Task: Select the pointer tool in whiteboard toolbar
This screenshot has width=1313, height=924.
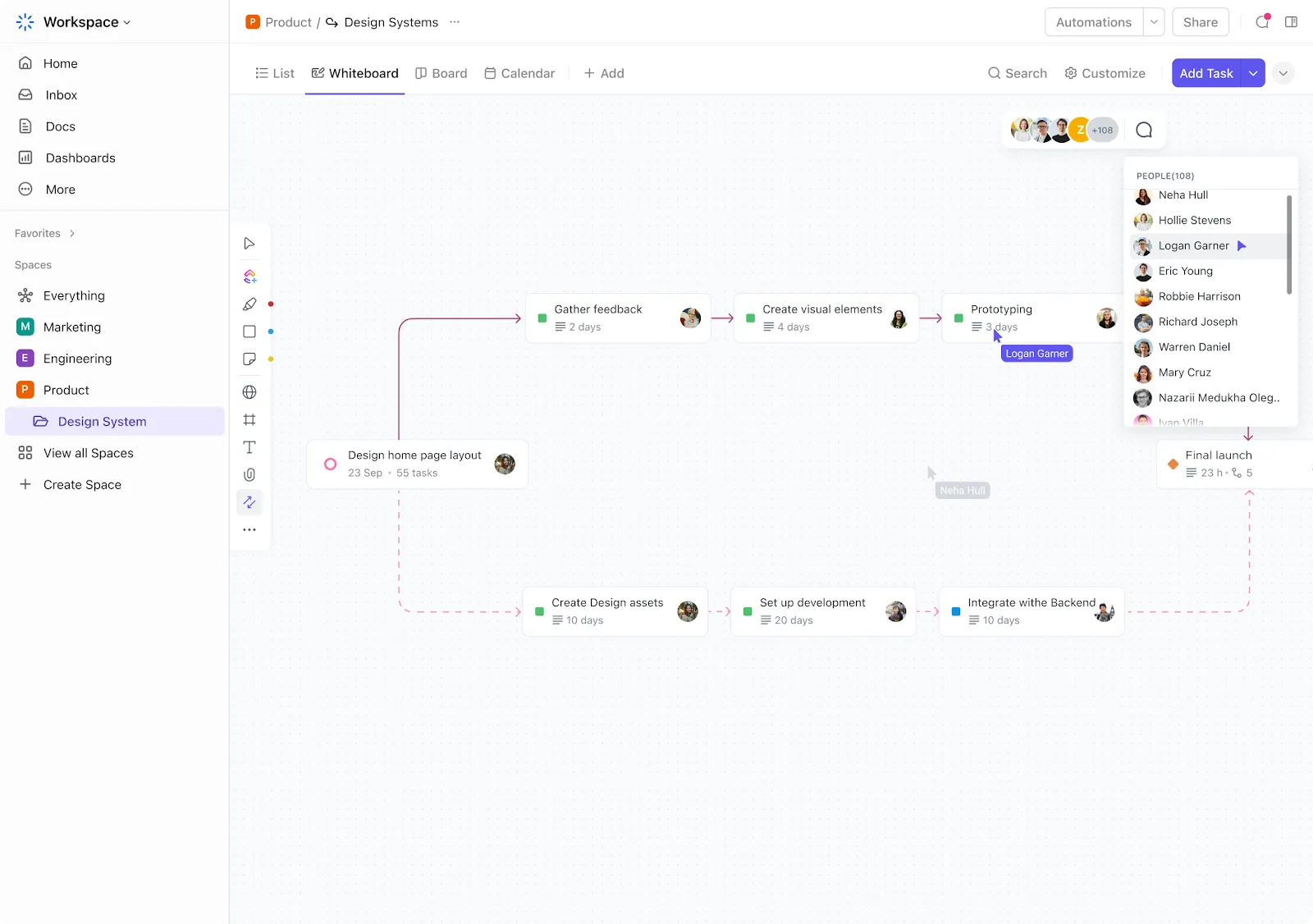Action: (x=249, y=244)
